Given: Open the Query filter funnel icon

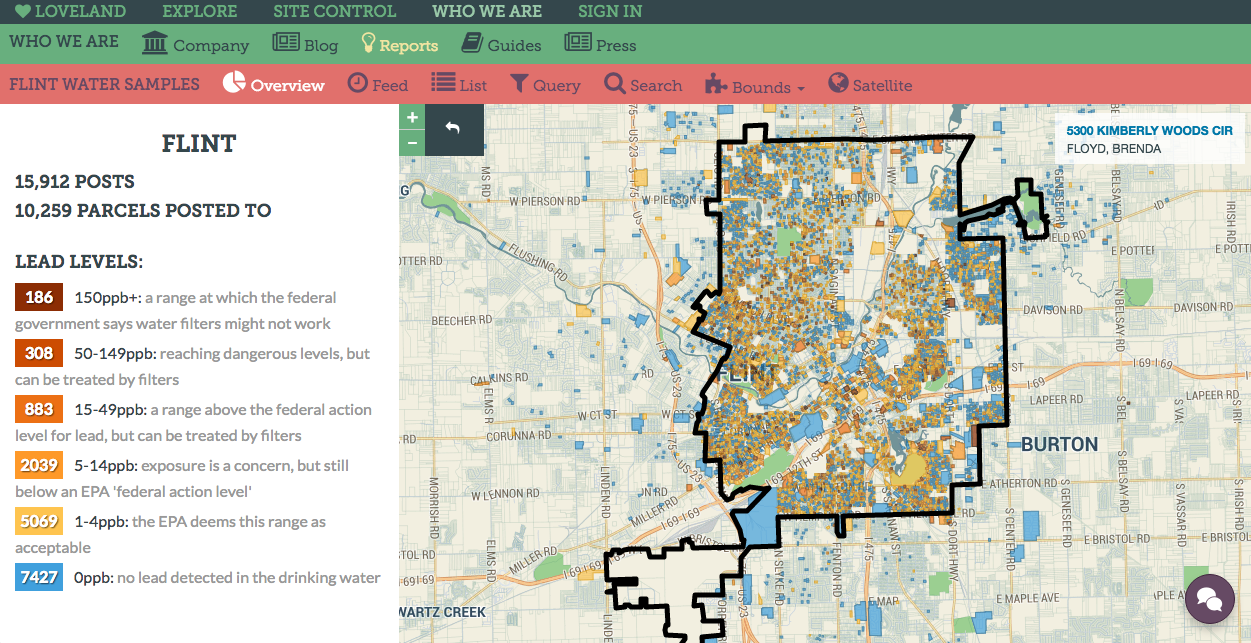Looking at the screenshot, I should [x=519, y=83].
